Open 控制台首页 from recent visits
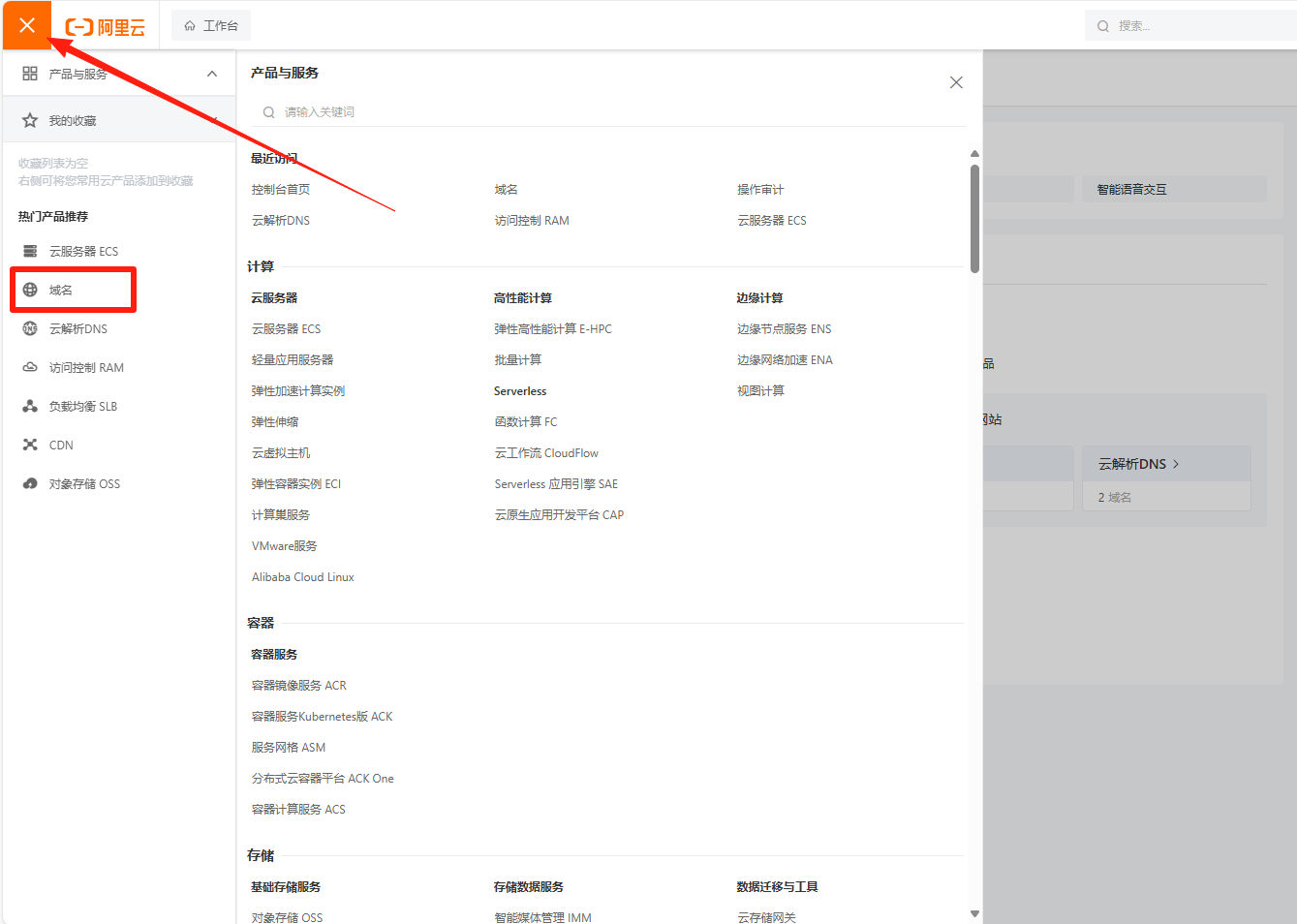The image size is (1297, 924). click(x=281, y=190)
